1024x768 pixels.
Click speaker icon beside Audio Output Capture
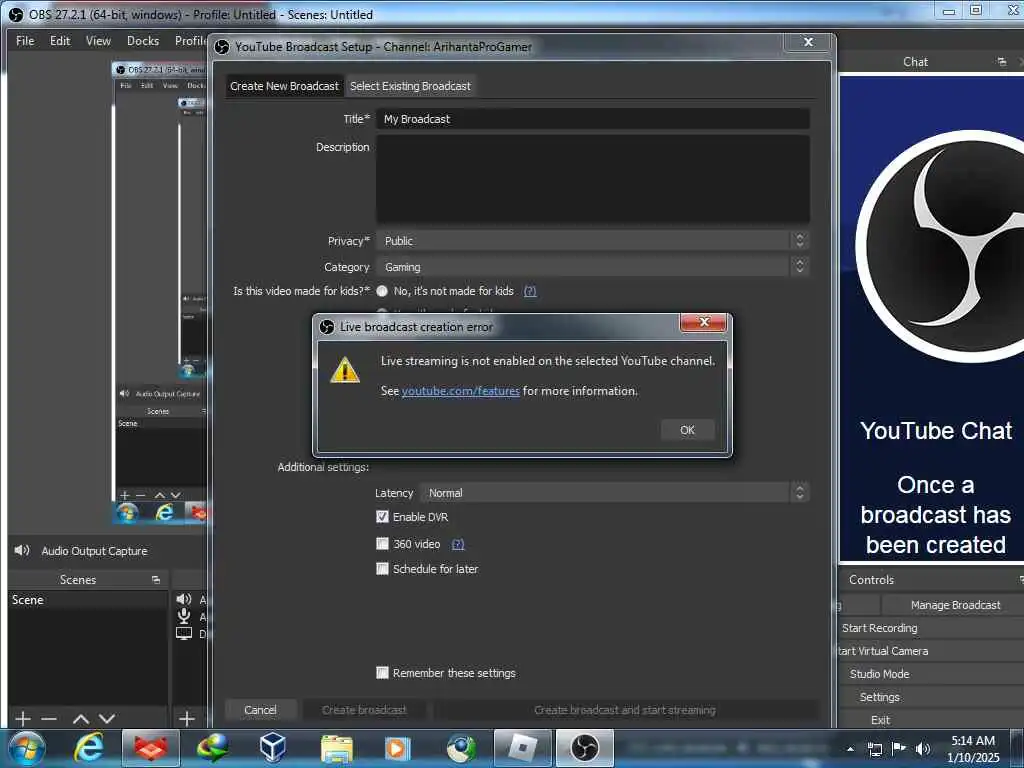point(22,551)
